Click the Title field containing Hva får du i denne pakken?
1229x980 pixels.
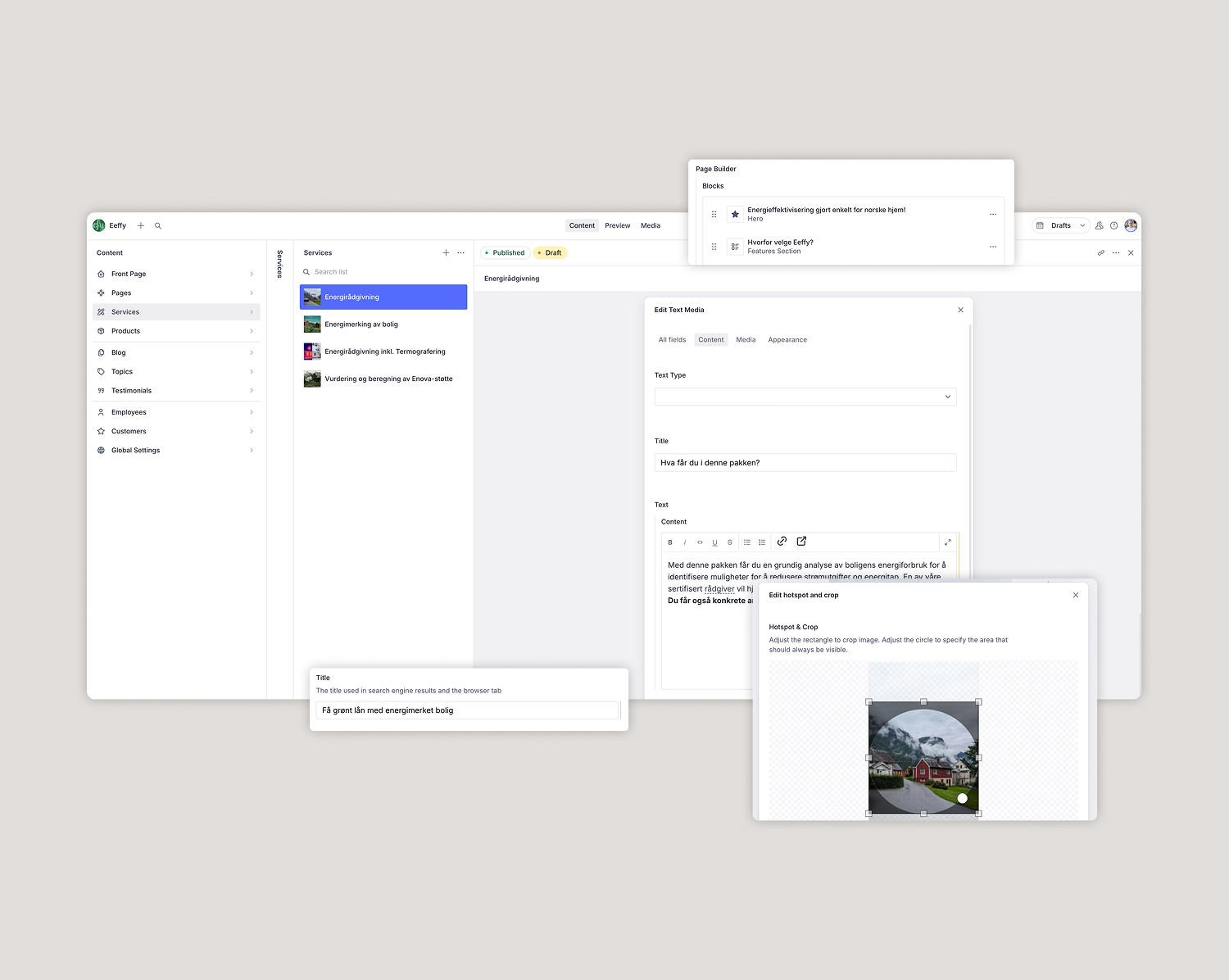point(805,463)
